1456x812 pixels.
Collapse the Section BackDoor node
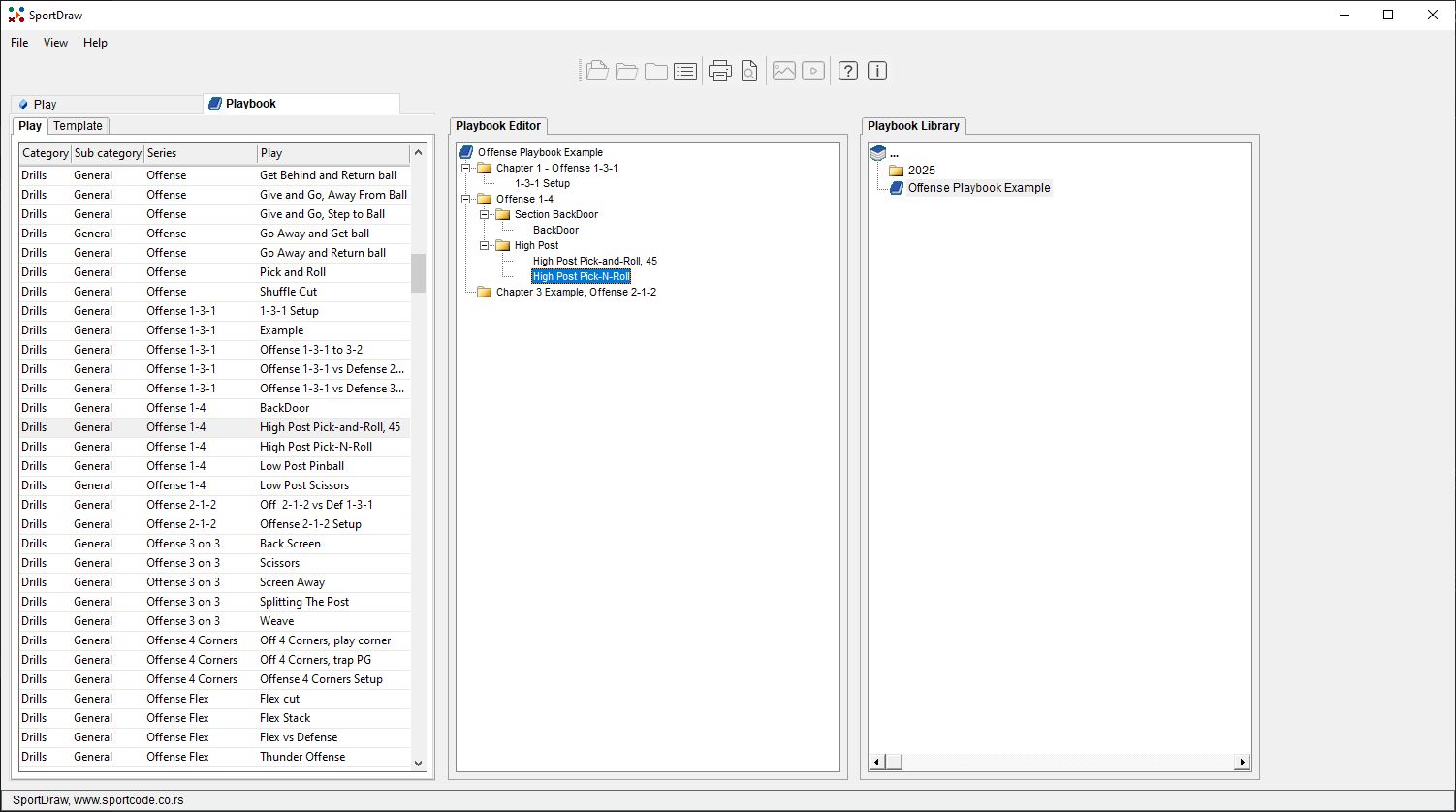pyautogui.click(x=484, y=214)
